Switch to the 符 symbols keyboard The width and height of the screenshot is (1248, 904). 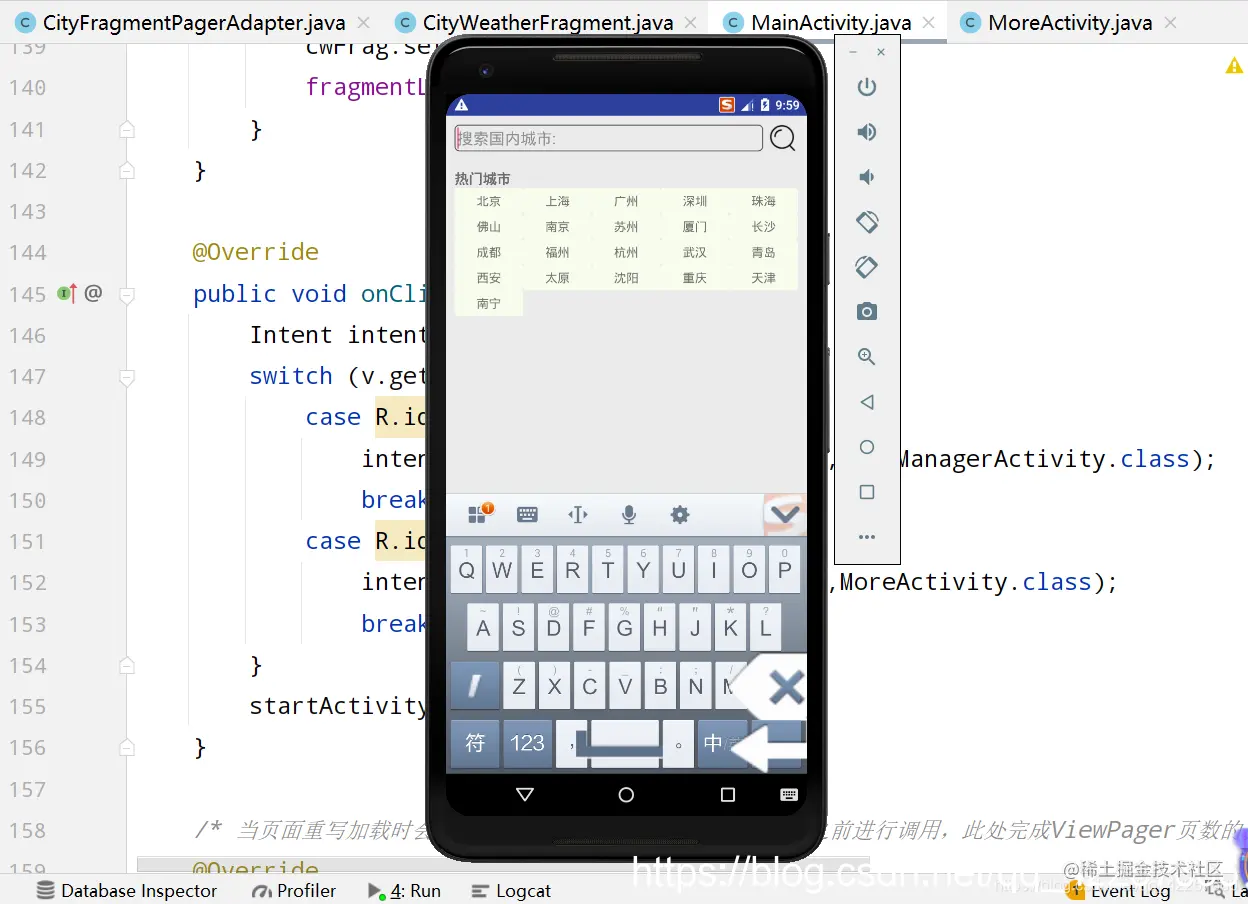475,743
